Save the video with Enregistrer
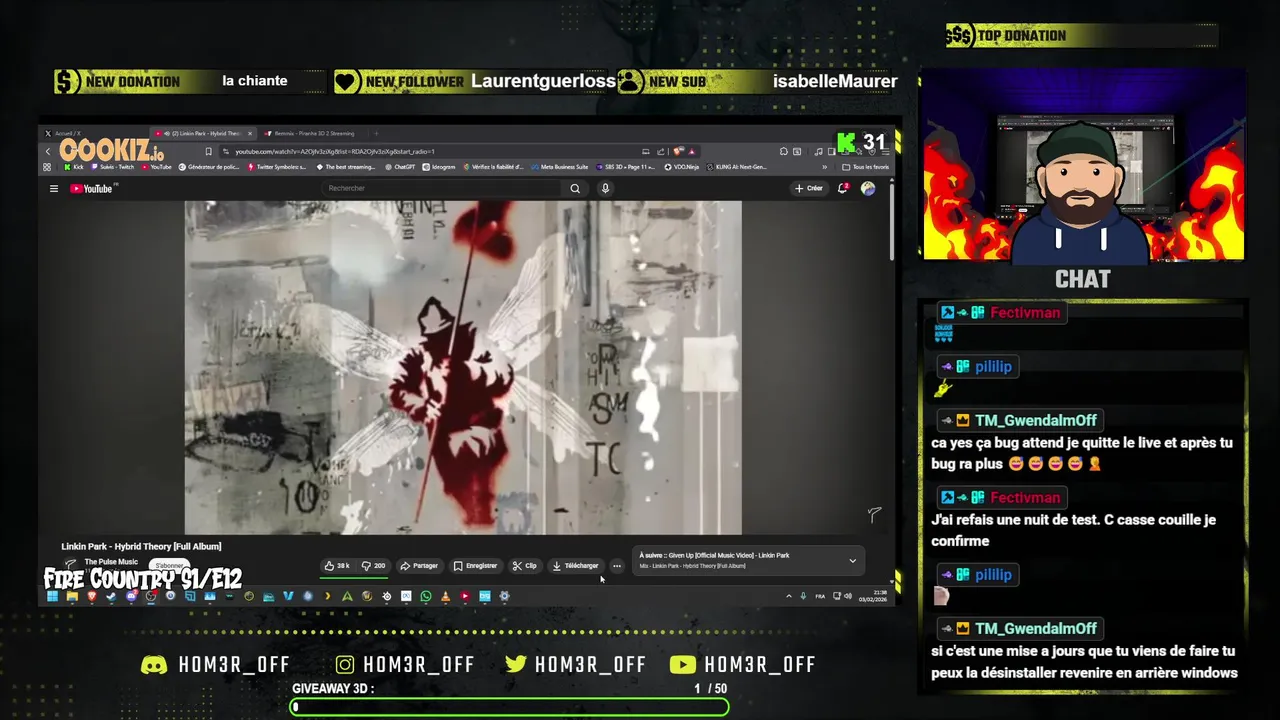 [x=475, y=566]
